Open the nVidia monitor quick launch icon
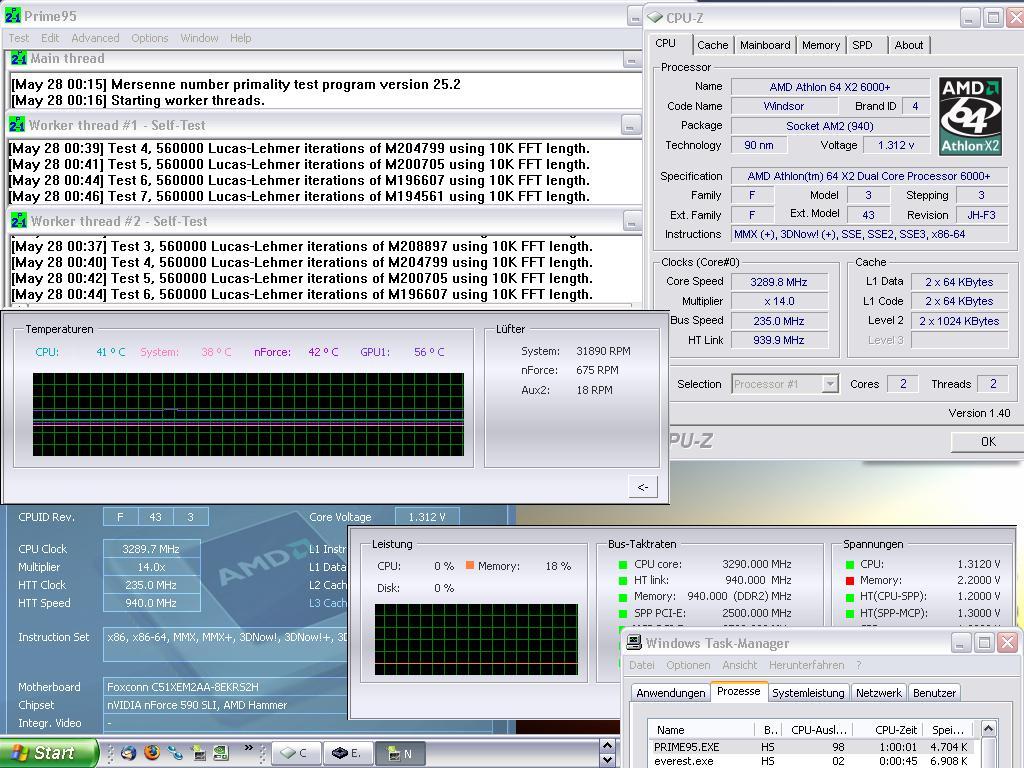Image resolution: width=1024 pixels, height=768 pixels. (x=199, y=754)
